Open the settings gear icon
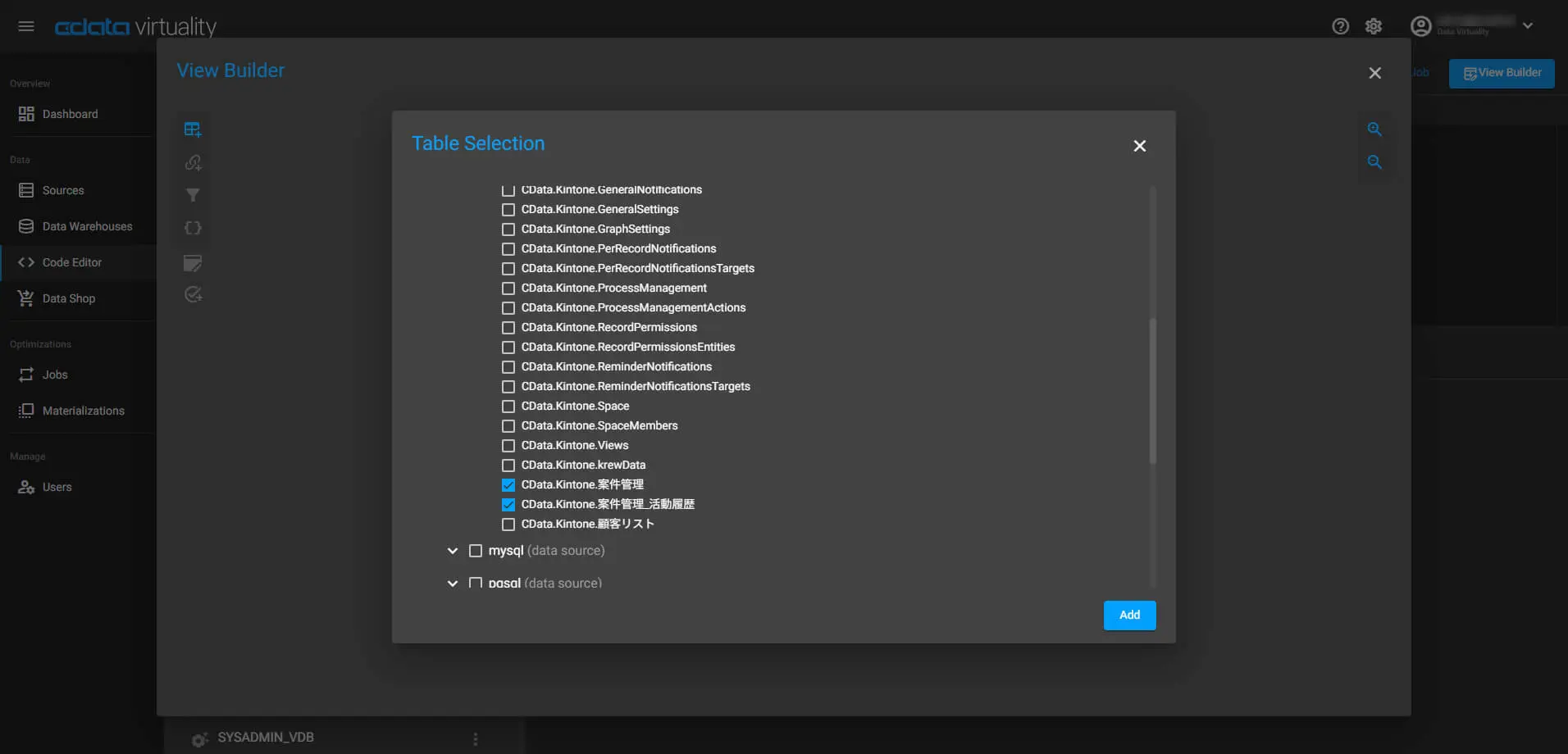Image resolution: width=1568 pixels, height=754 pixels. tap(1374, 26)
